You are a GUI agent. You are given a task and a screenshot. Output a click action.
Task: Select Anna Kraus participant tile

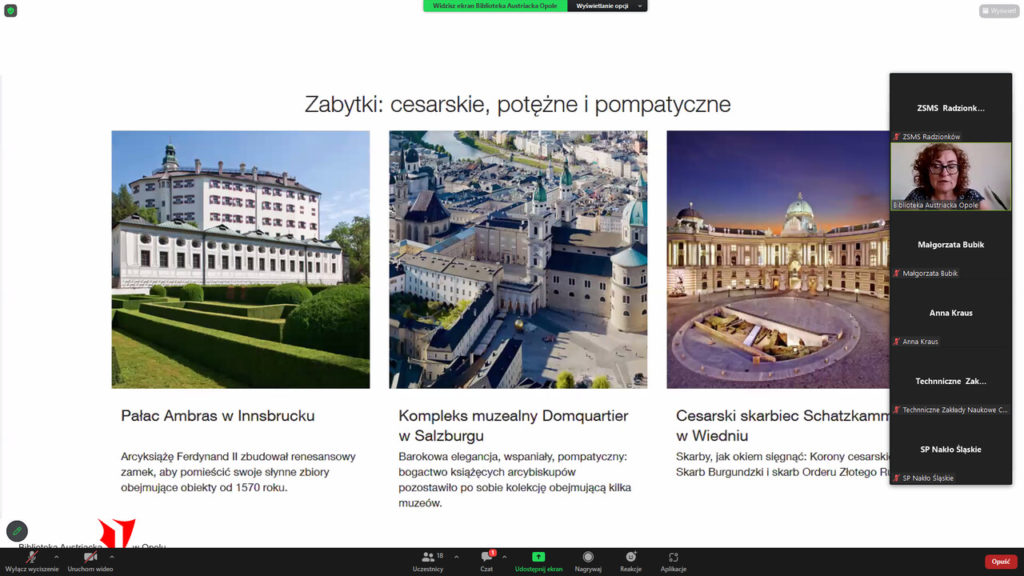click(950, 313)
